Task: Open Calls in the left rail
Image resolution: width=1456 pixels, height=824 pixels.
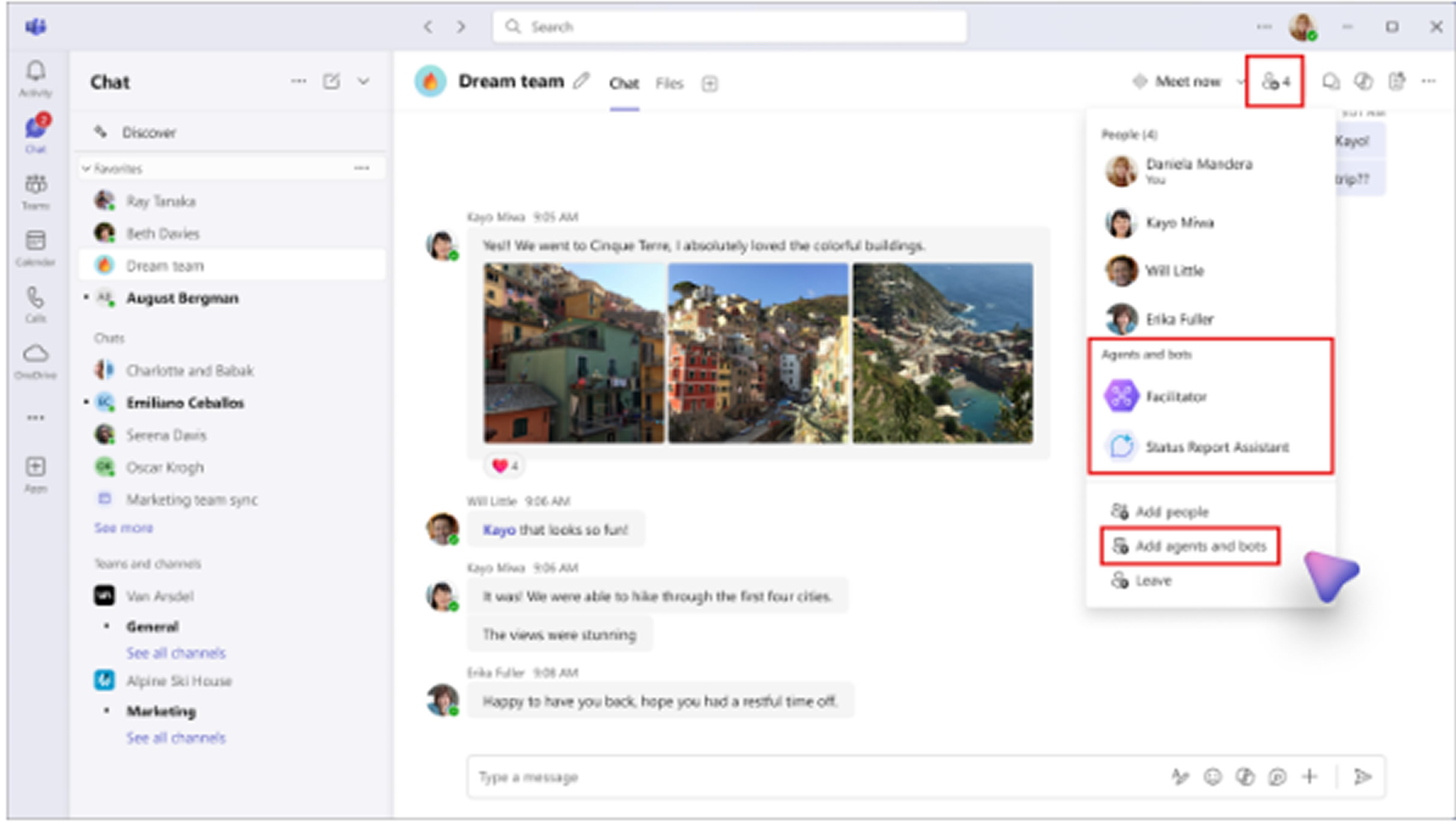Action: tap(35, 304)
